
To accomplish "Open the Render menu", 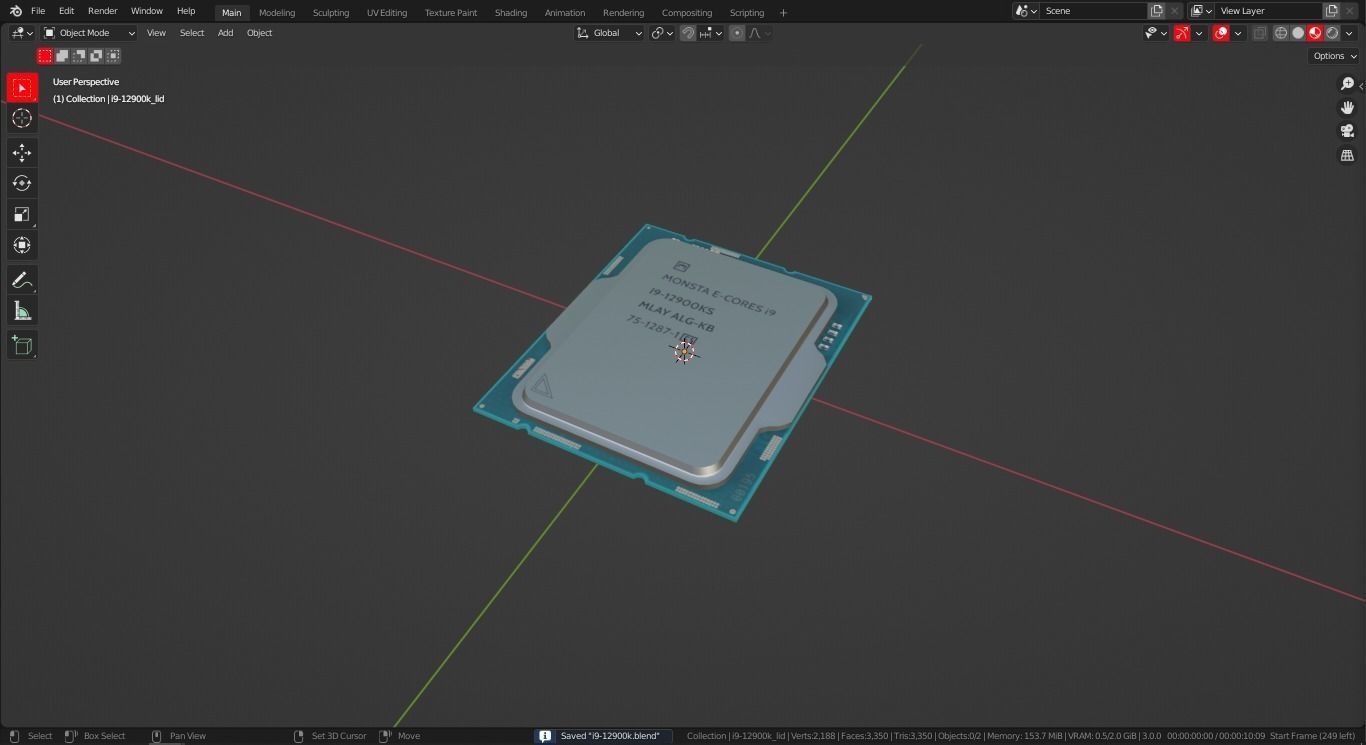I will pos(103,11).
